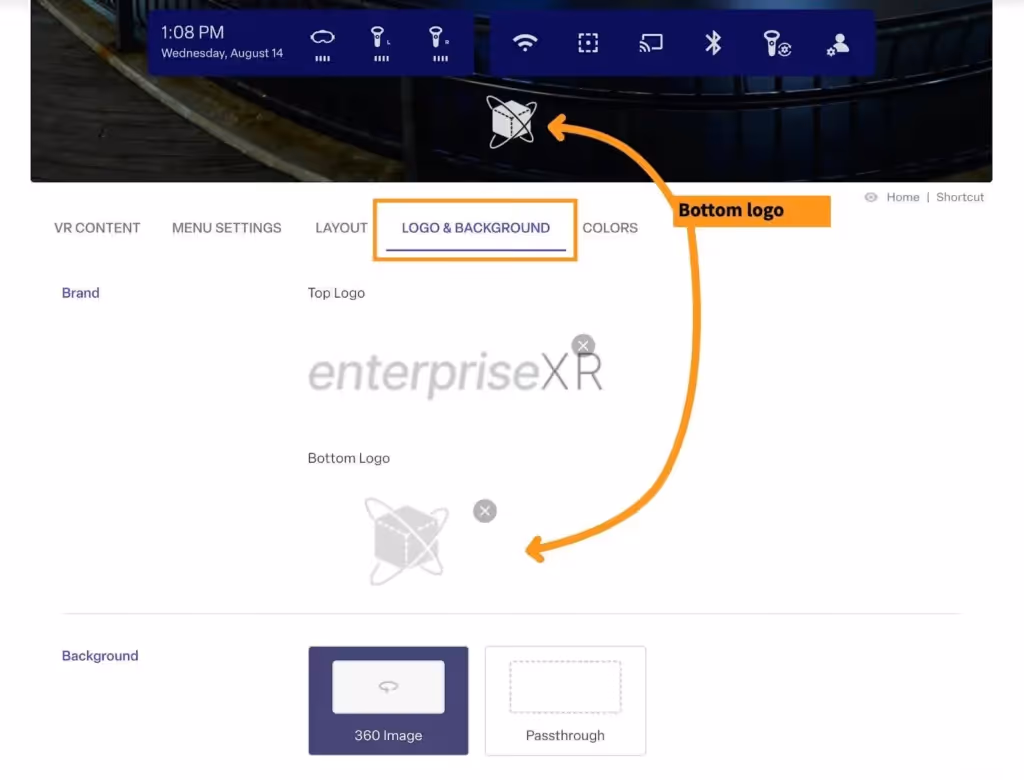1024x780 pixels.
Task: Click the Background section heading
Action: tap(100, 656)
